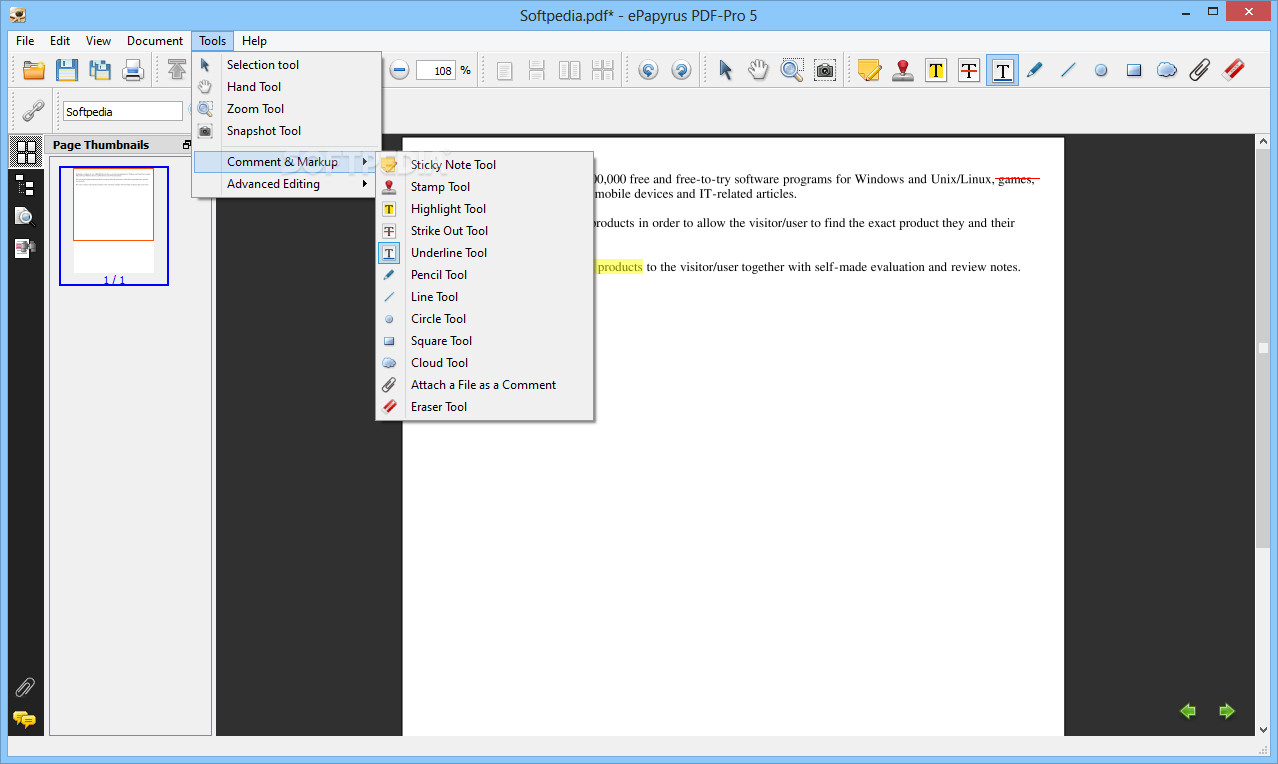This screenshot has height=764, width=1278.
Task: Click the zoom out minus icon
Action: coord(399,70)
